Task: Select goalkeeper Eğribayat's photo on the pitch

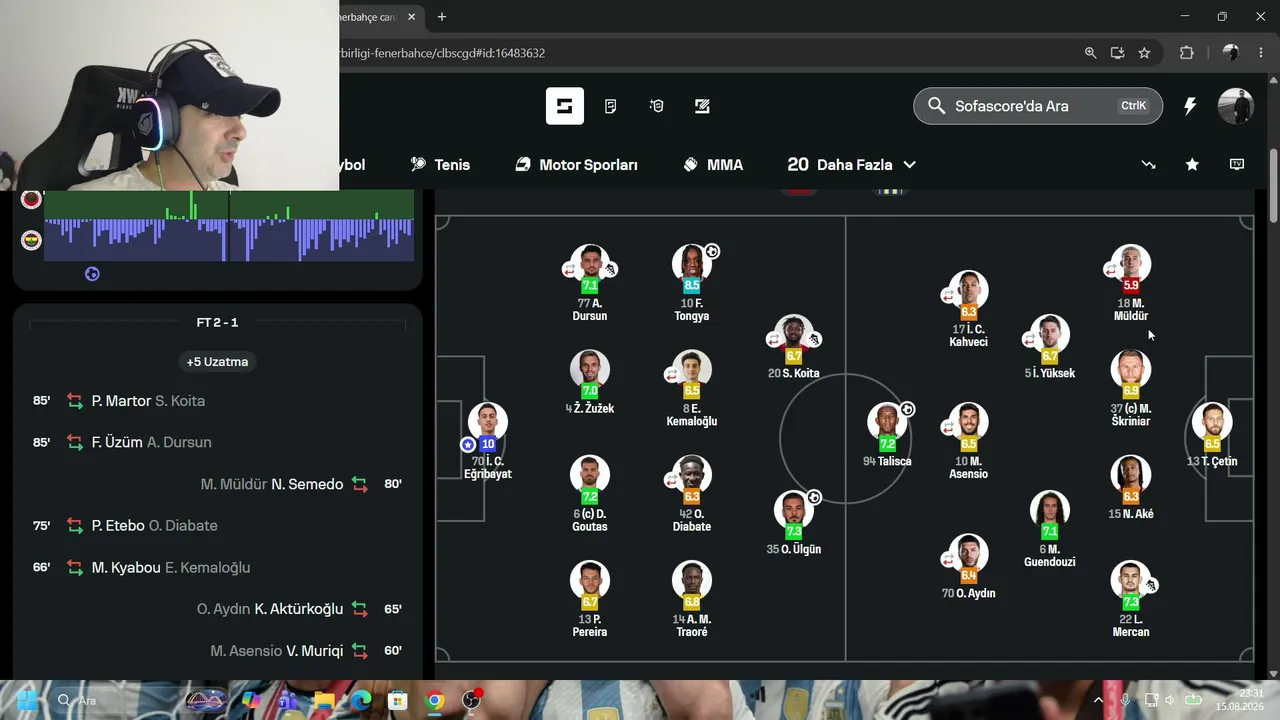Action: [x=487, y=422]
